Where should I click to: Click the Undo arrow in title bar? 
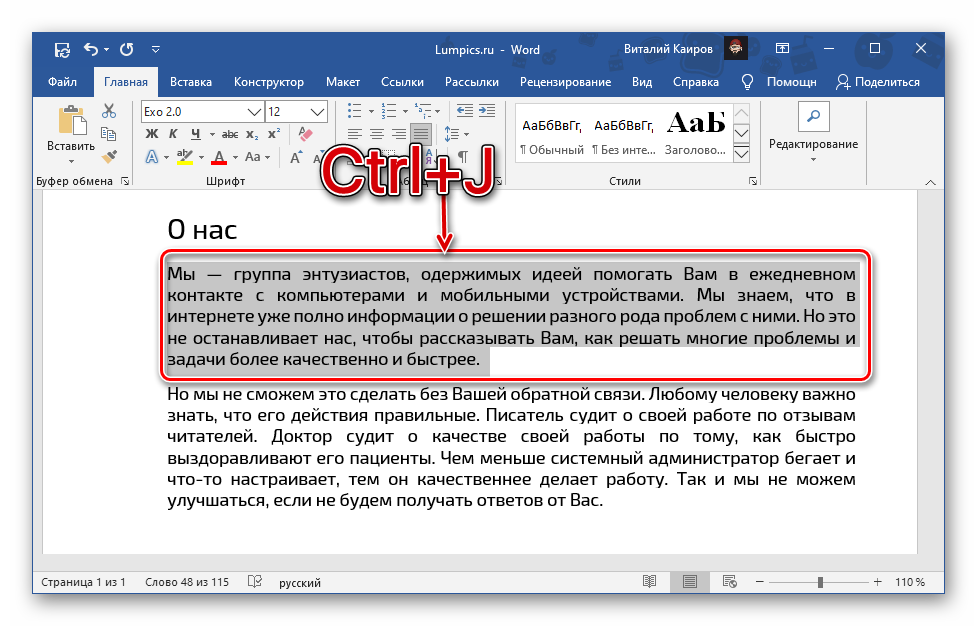(x=92, y=49)
